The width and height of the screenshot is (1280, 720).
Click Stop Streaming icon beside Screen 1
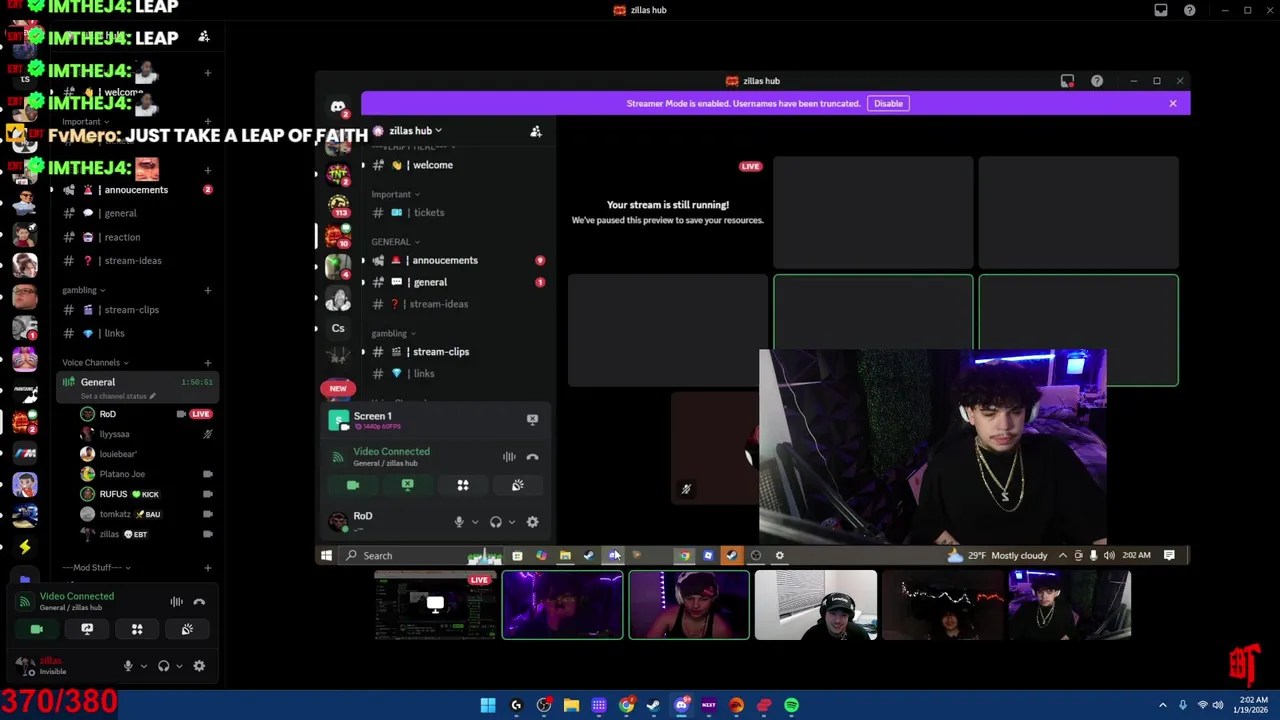tap(532, 420)
